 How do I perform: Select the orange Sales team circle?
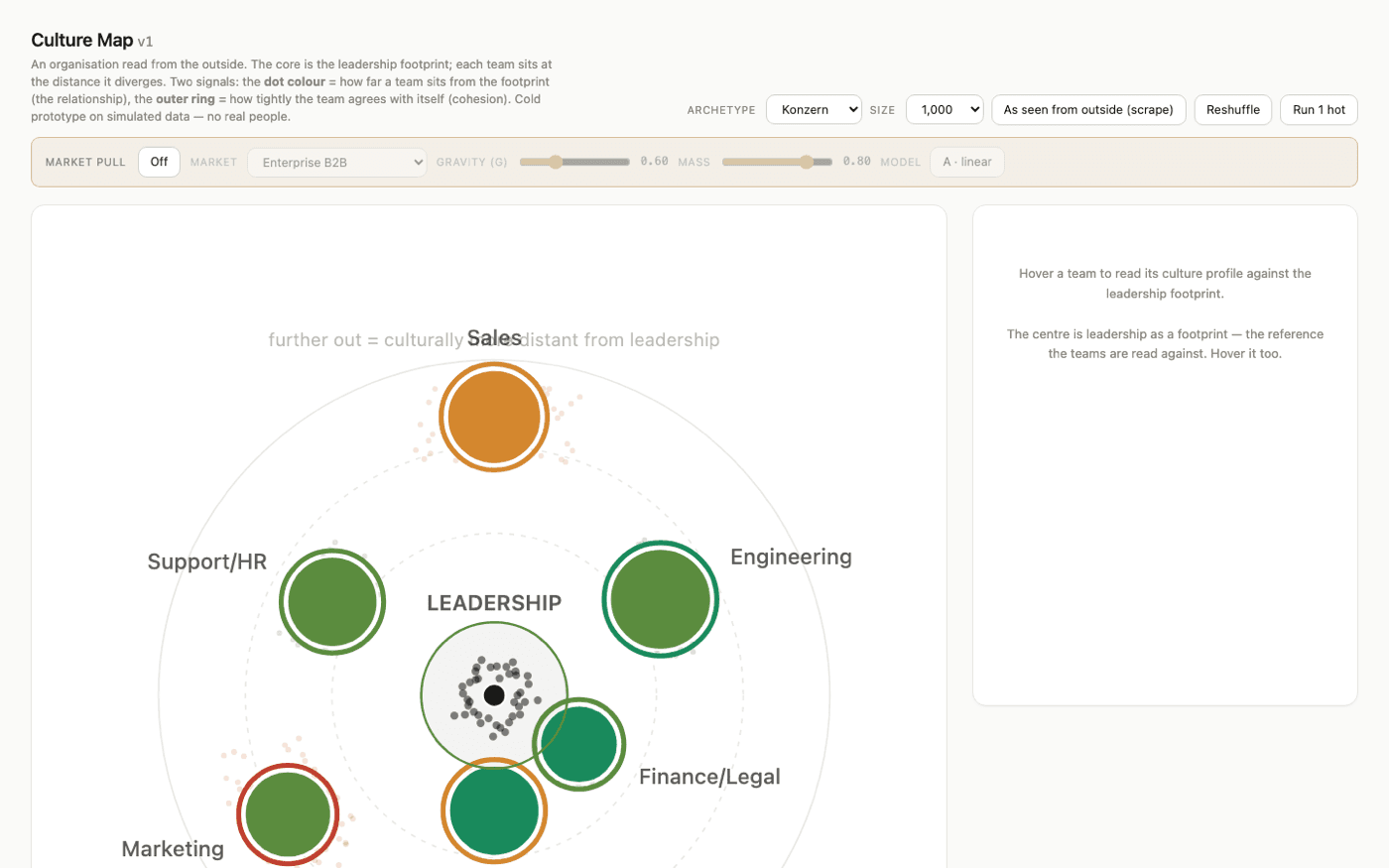(494, 417)
